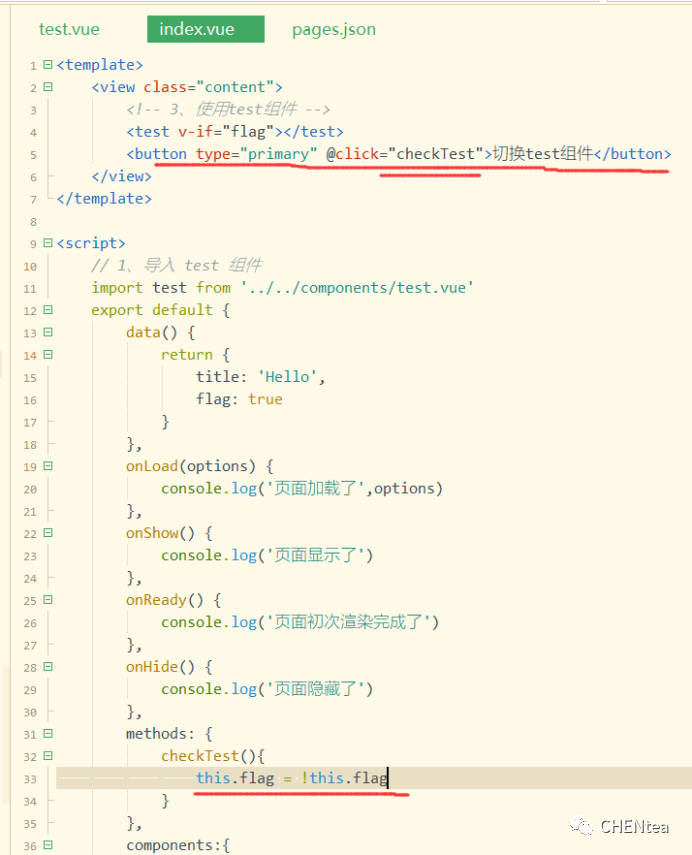Fold the return object on line 14
Screen dimensions: 692x855
click(48, 354)
